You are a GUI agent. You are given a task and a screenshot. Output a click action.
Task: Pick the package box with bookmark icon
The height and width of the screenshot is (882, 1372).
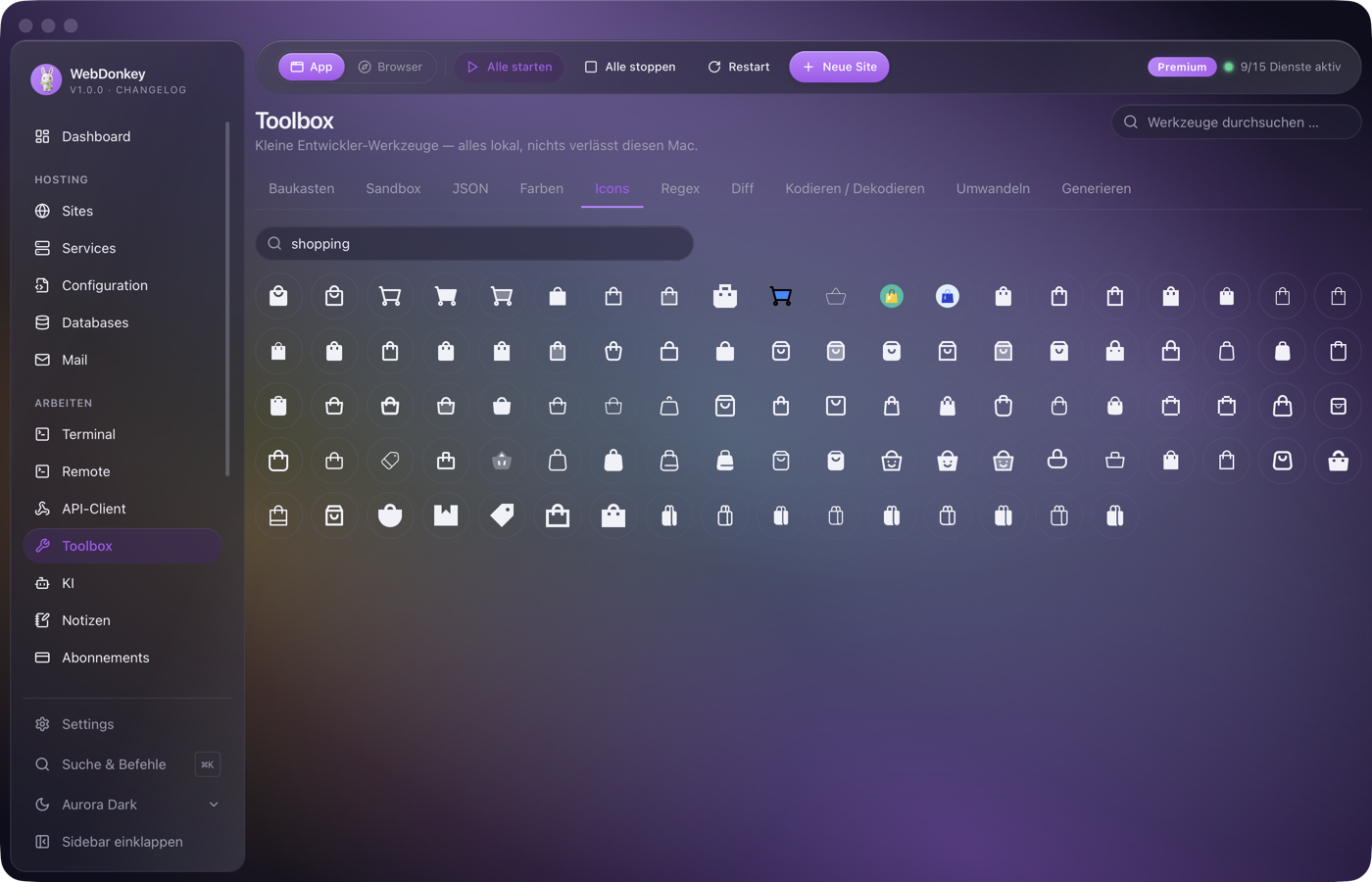tap(446, 515)
